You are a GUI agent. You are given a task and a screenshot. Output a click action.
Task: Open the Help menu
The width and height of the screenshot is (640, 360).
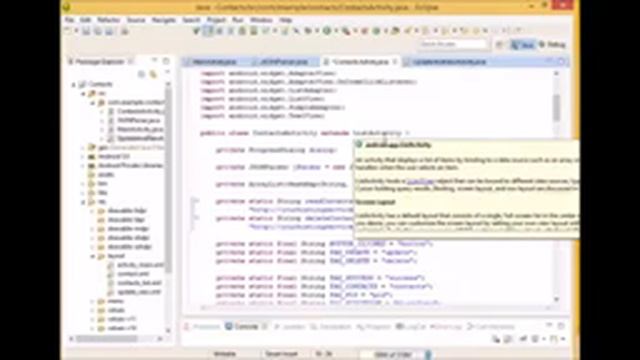pyautogui.click(x=286, y=20)
